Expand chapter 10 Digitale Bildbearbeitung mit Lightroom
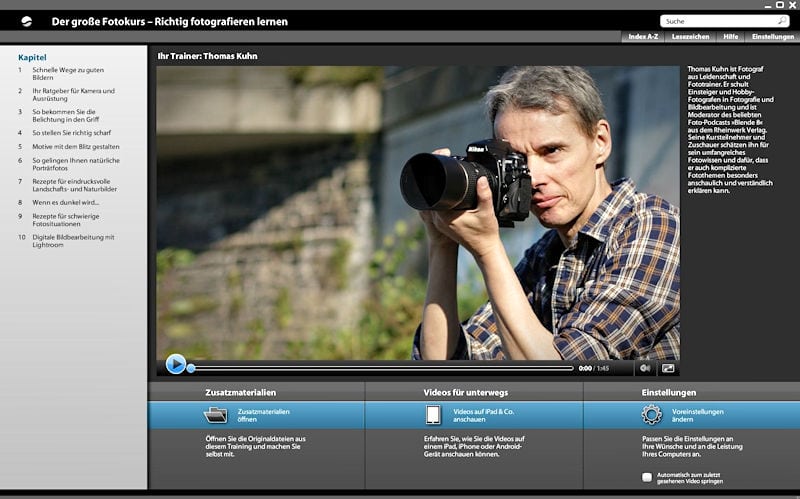This screenshot has width=800, height=499. [73, 241]
